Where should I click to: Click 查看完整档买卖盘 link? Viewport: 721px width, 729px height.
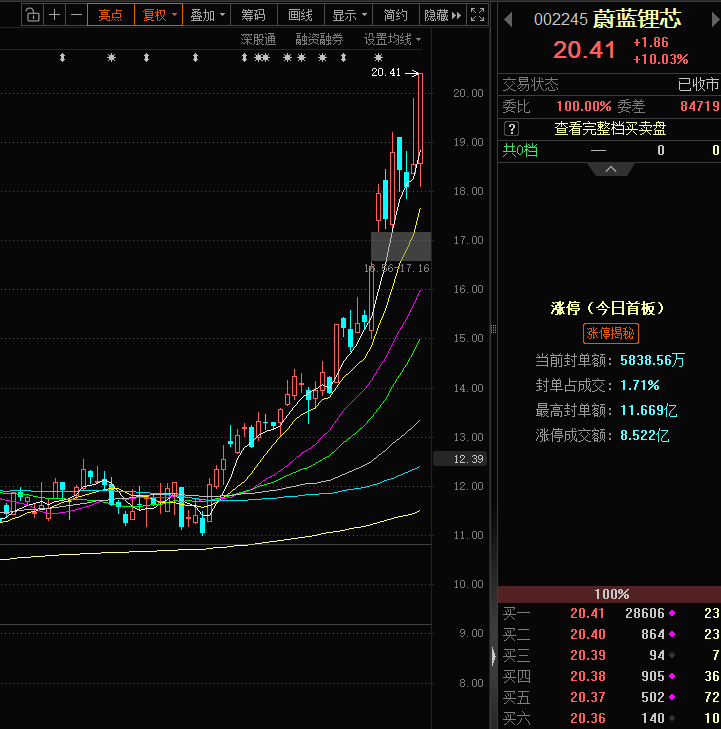point(610,129)
